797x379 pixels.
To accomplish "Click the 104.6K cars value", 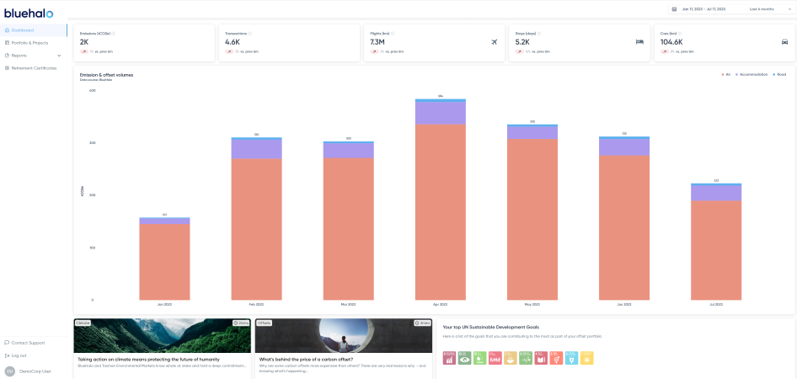I will click(671, 42).
